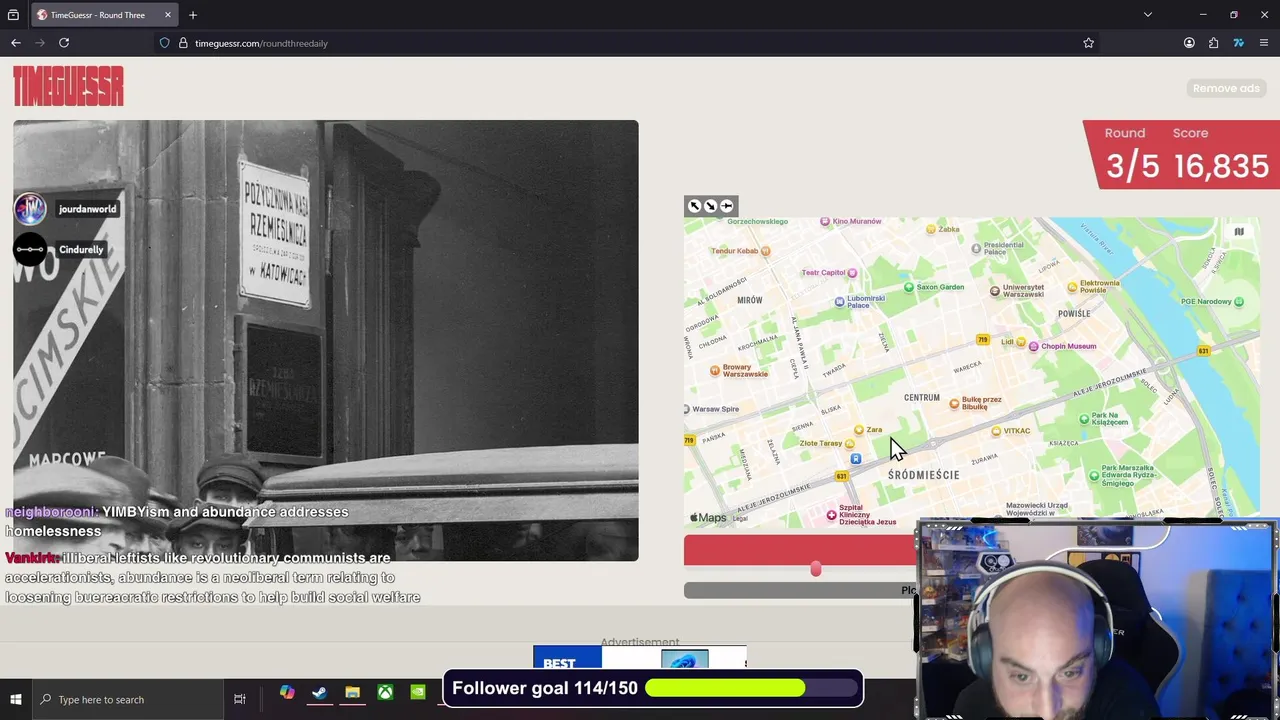Click the Żabka store marker

click(x=931, y=229)
